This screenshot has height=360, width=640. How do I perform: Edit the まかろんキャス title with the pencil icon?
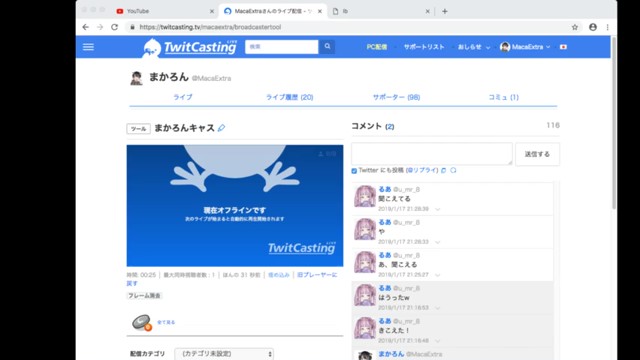(221, 128)
